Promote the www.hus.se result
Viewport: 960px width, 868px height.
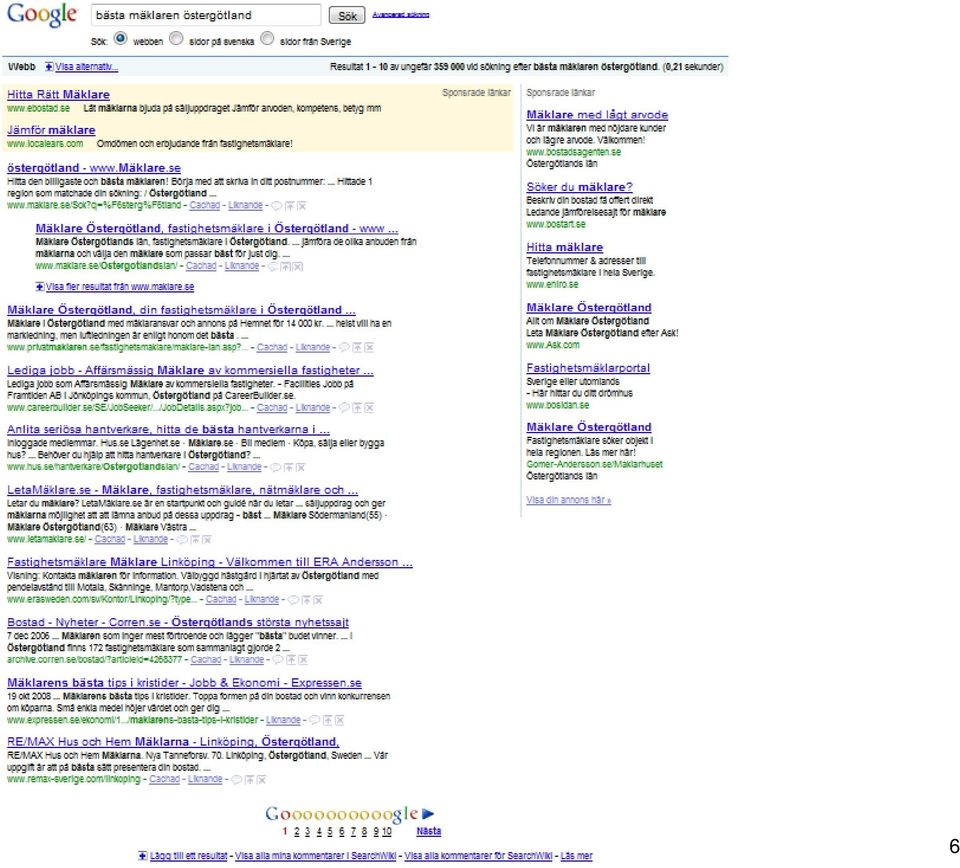pos(288,468)
